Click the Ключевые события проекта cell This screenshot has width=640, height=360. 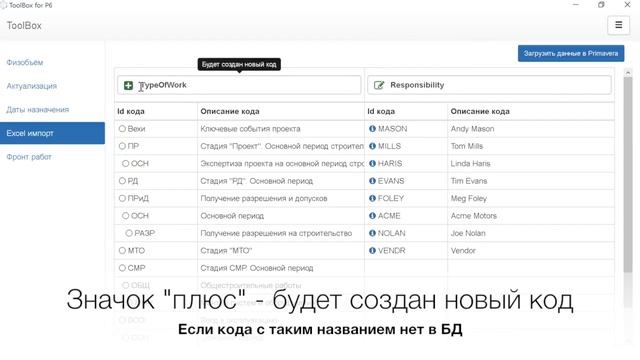pos(281,129)
